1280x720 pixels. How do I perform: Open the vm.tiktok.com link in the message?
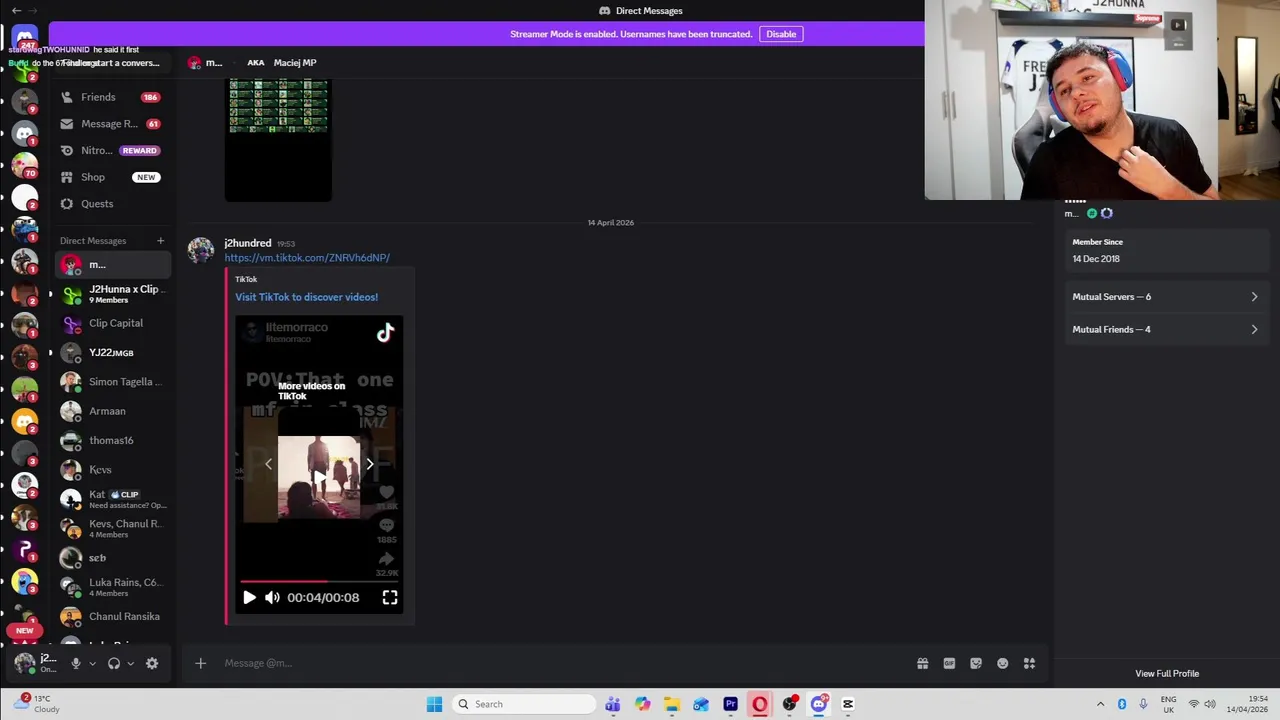tap(307, 258)
